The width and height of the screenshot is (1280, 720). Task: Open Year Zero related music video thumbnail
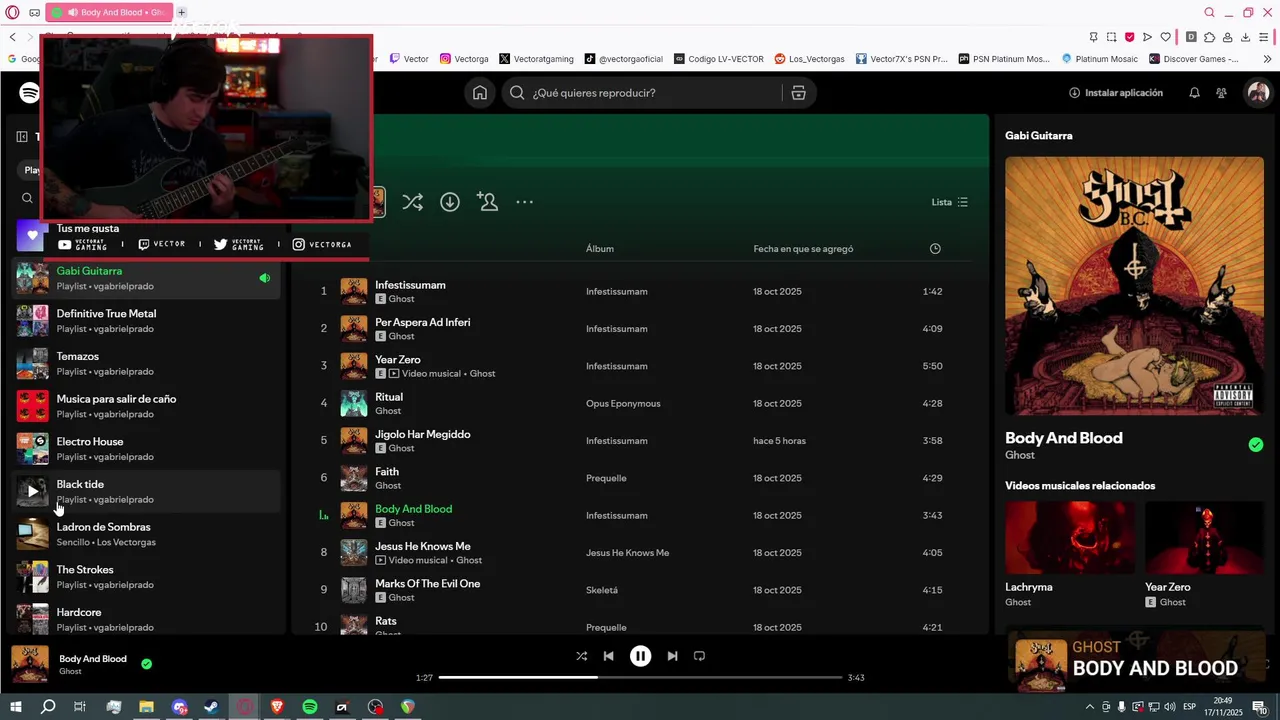1204,538
